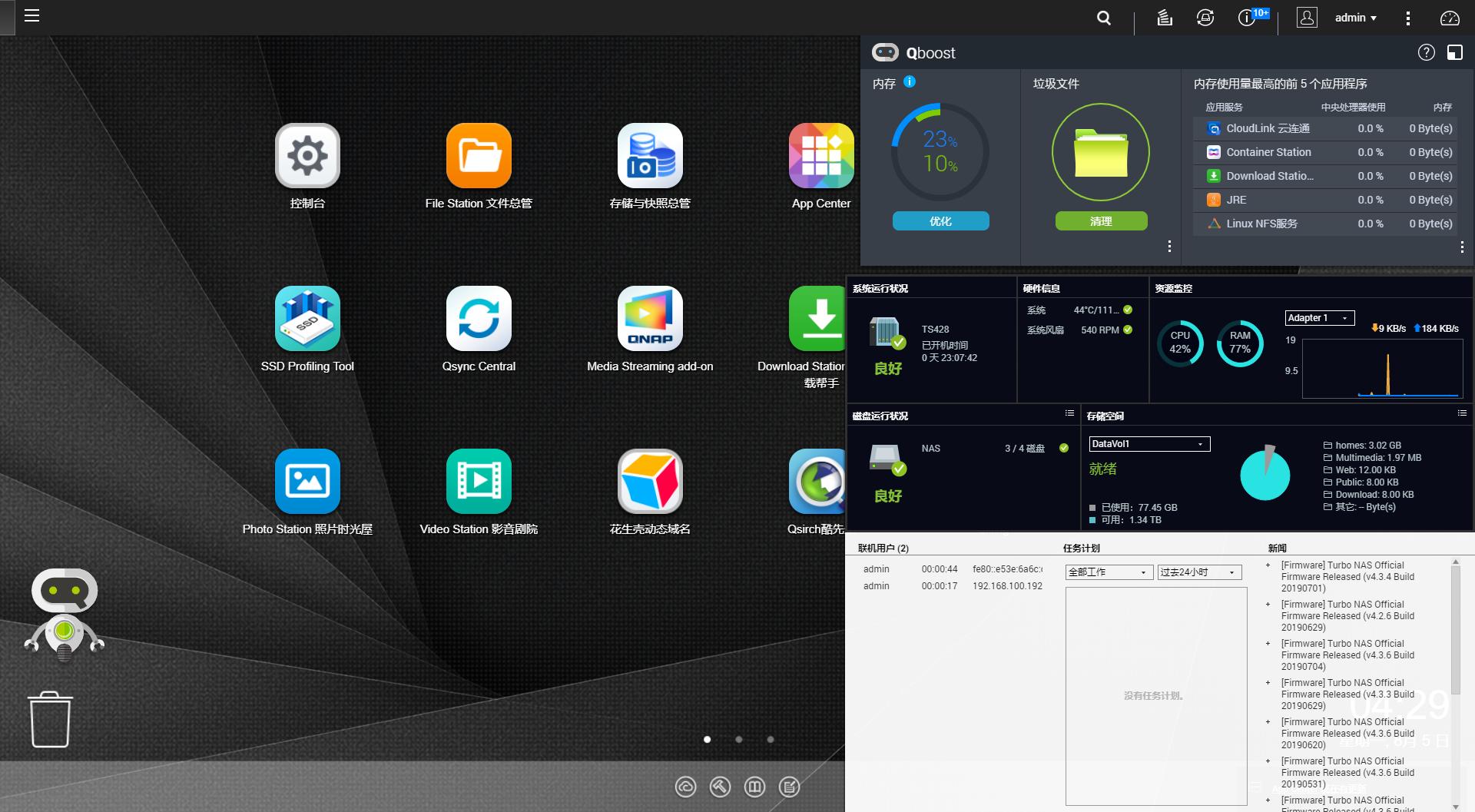Open the main menu hamburger icon
The height and width of the screenshot is (812, 1475).
31,16
